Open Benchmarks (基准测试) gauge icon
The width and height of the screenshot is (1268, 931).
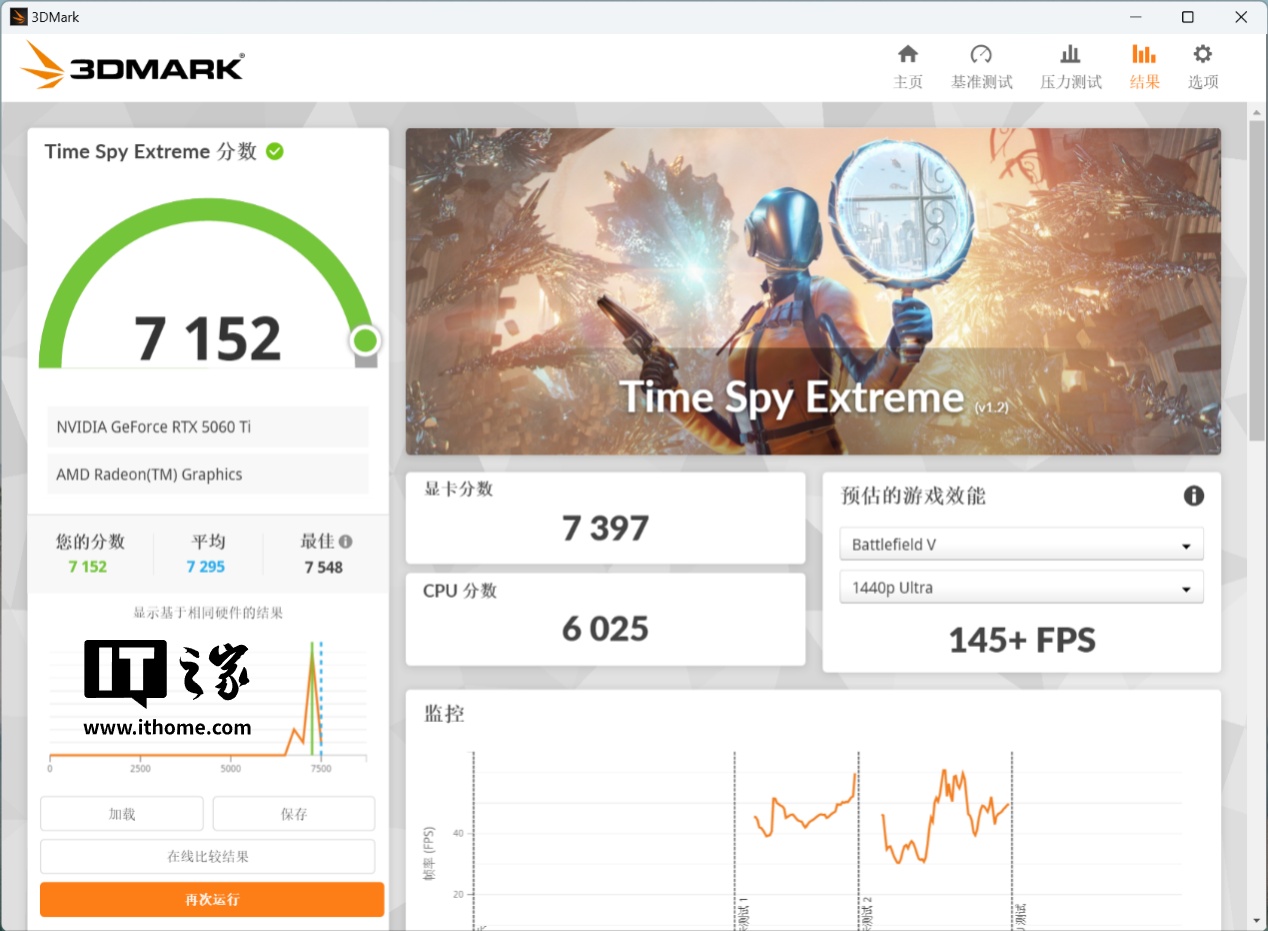[981, 56]
